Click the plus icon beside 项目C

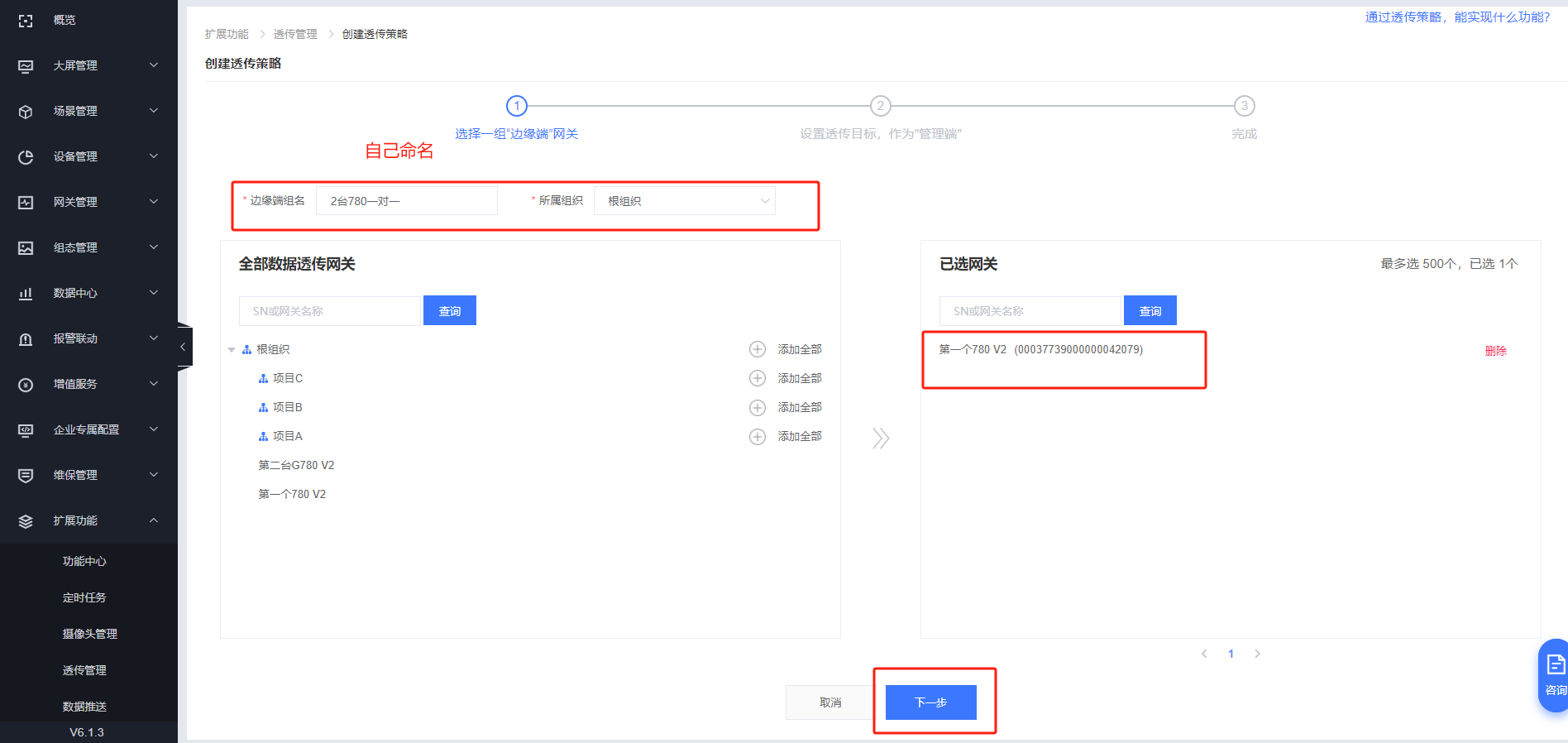pyautogui.click(x=757, y=378)
